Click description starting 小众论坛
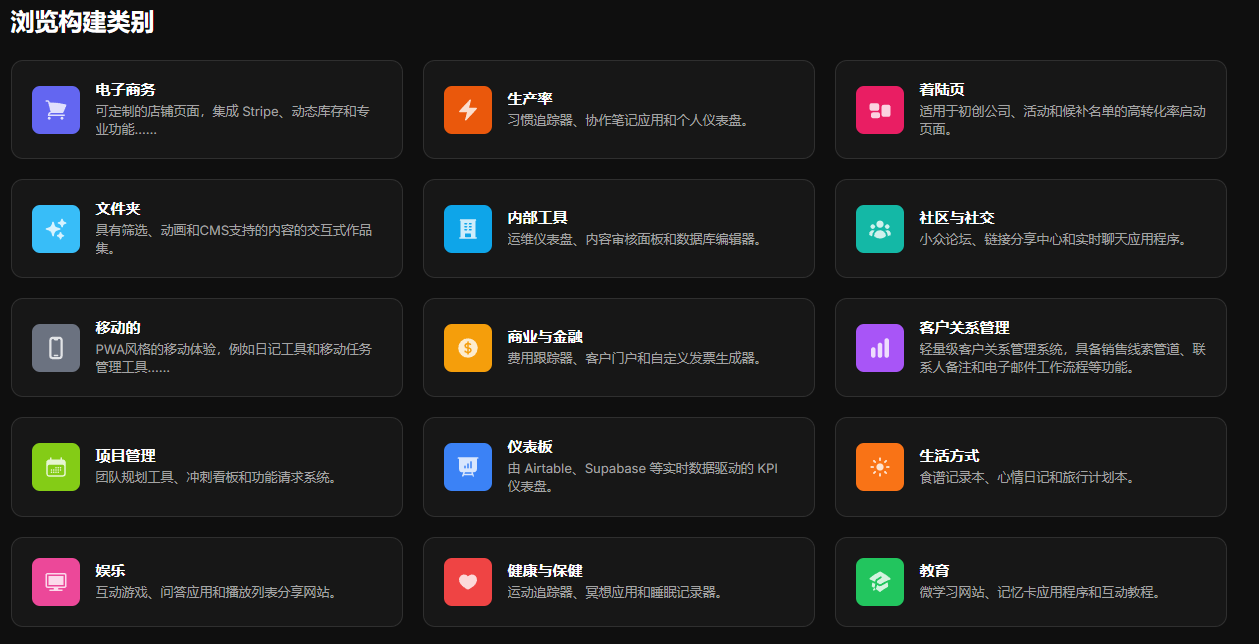Screen dimensions: 1259x644 pos(1052,240)
